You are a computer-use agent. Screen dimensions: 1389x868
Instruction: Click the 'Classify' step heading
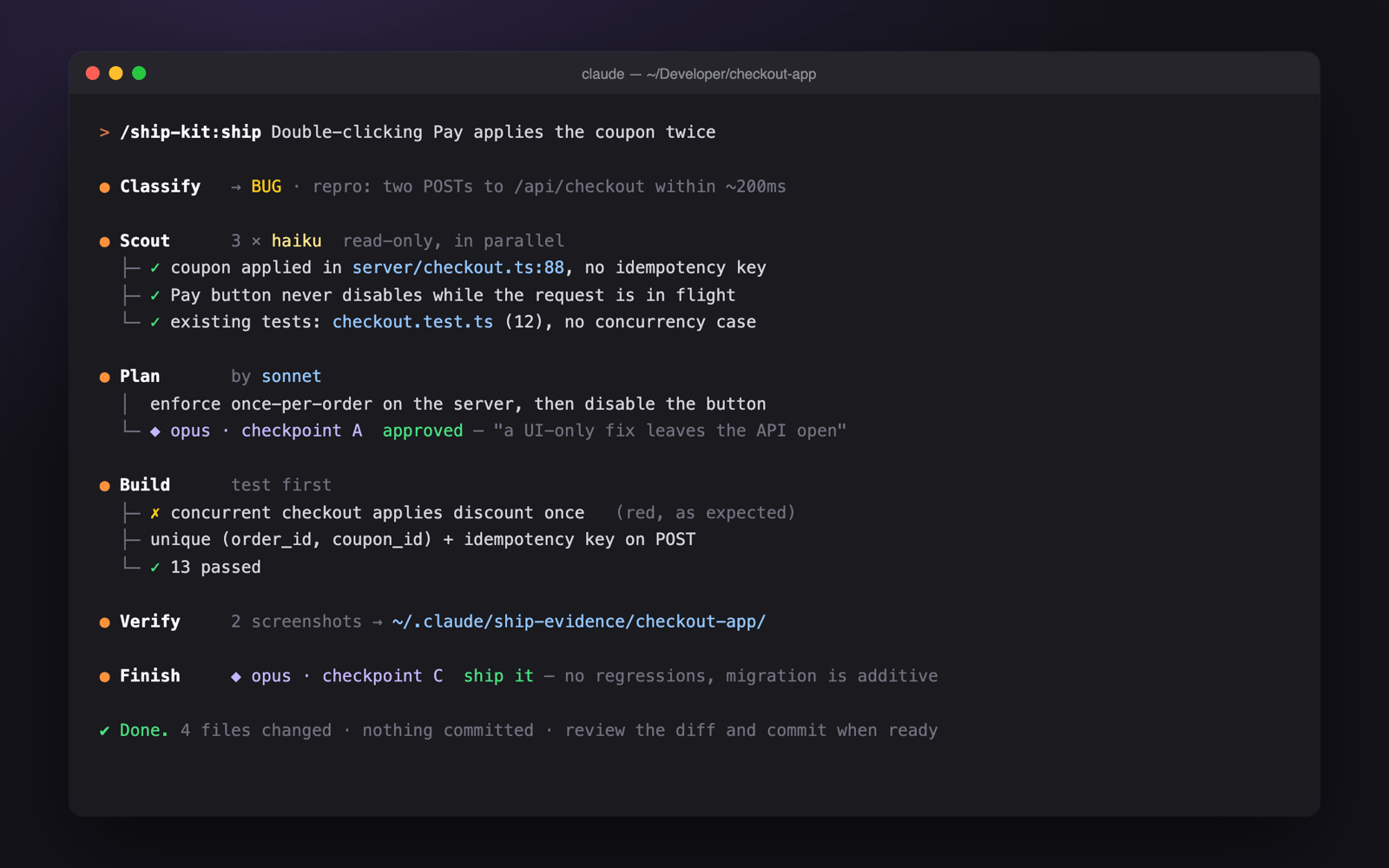pyautogui.click(x=160, y=187)
